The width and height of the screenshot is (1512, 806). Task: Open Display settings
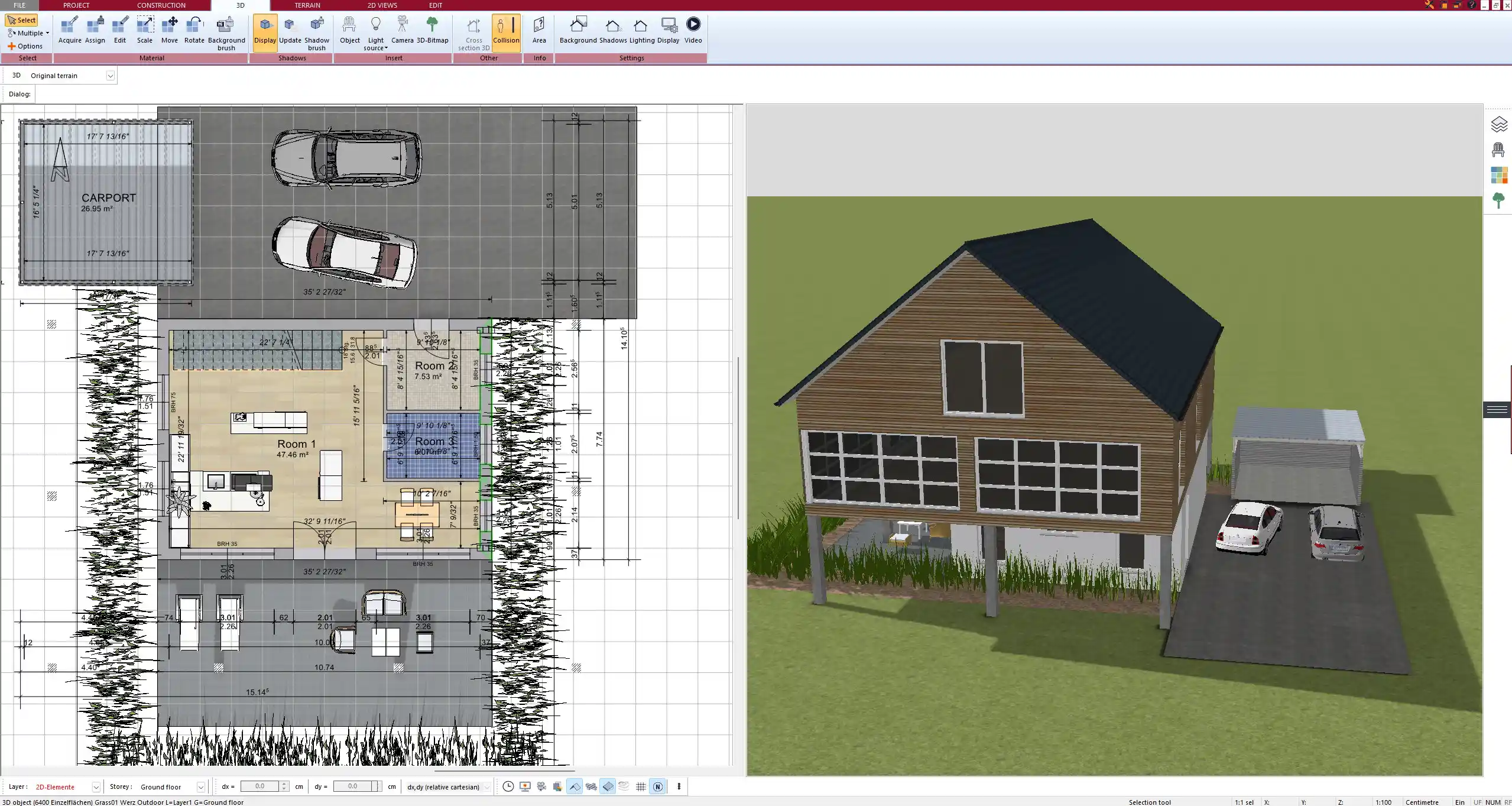[669, 30]
